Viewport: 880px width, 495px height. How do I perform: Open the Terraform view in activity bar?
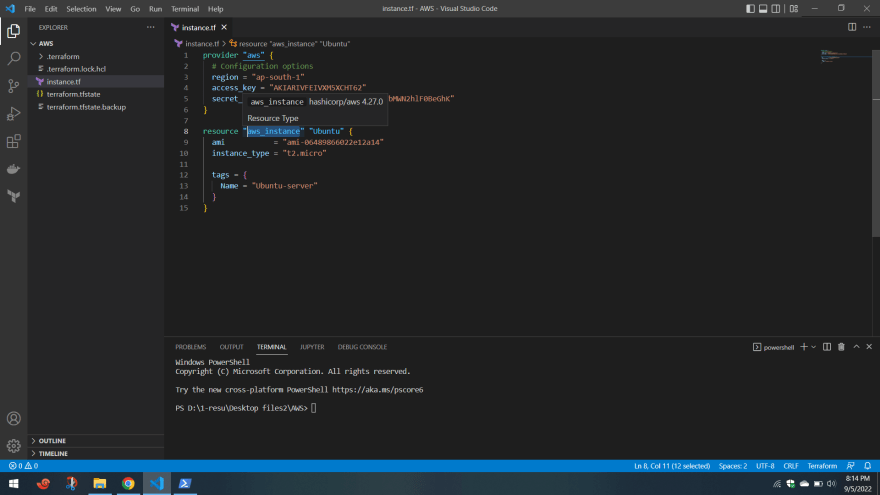point(13,196)
